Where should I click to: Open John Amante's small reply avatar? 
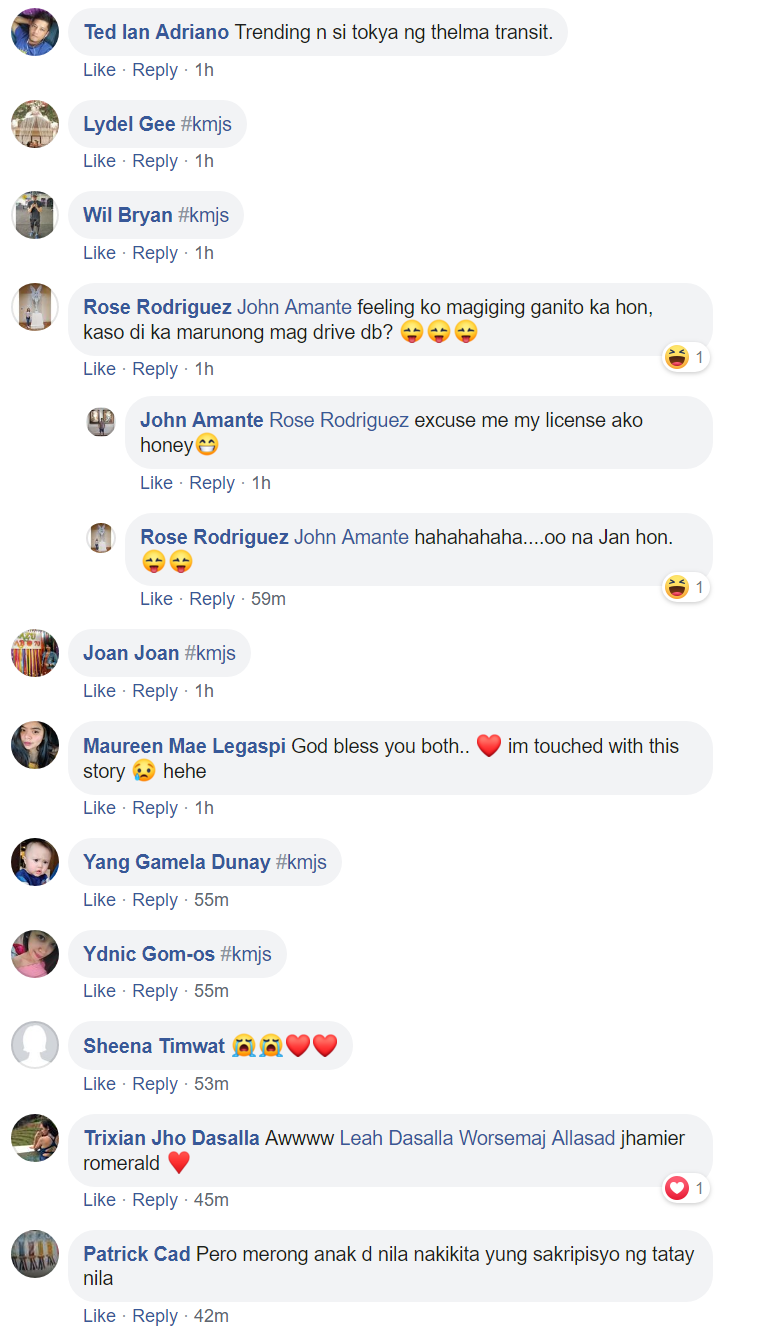[x=101, y=422]
